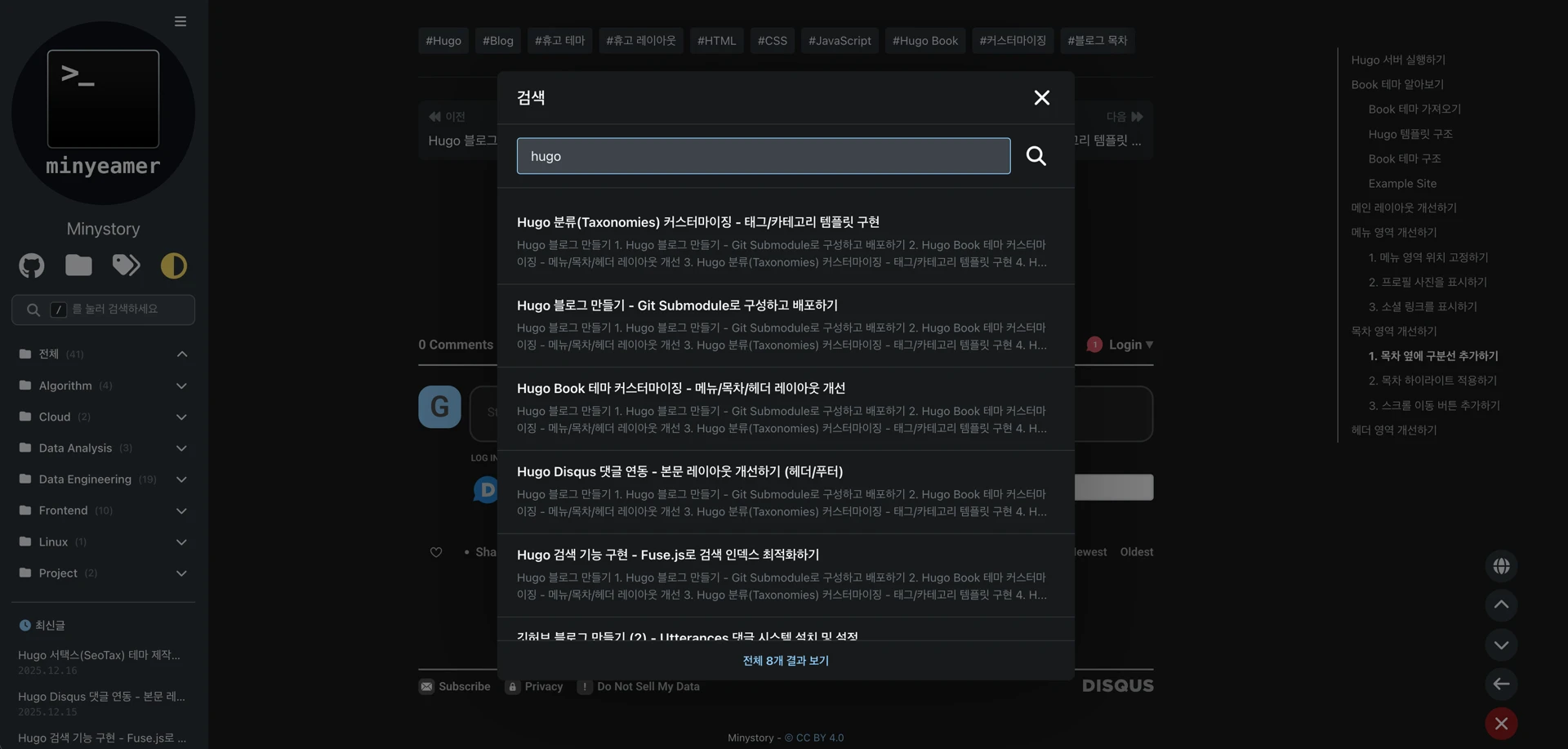Jump to TOC item 헤더 영역 개선하기
Image resolution: width=1568 pixels, height=749 pixels.
pyautogui.click(x=1394, y=430)
